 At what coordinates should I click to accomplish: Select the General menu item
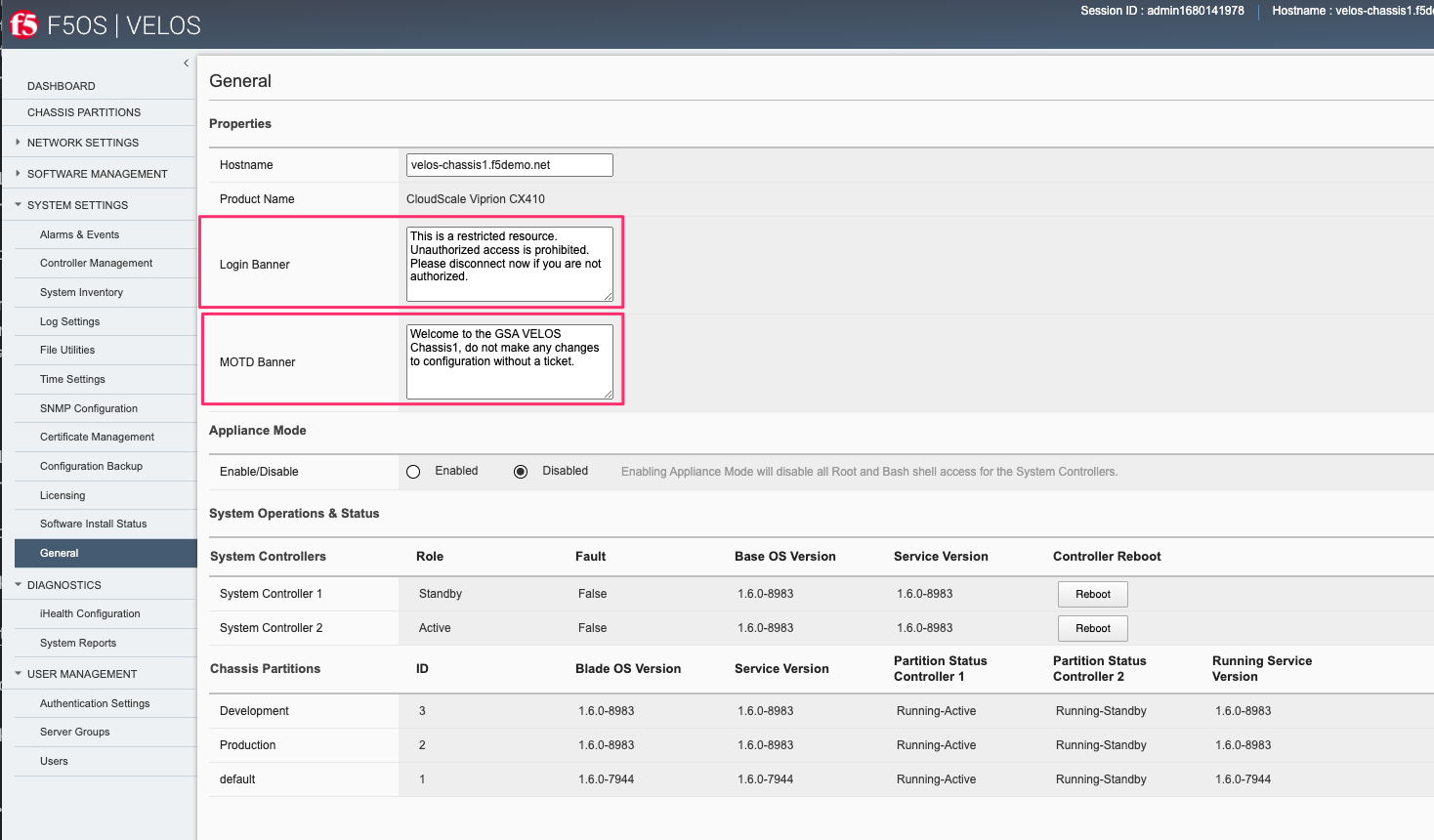[105, 553]
